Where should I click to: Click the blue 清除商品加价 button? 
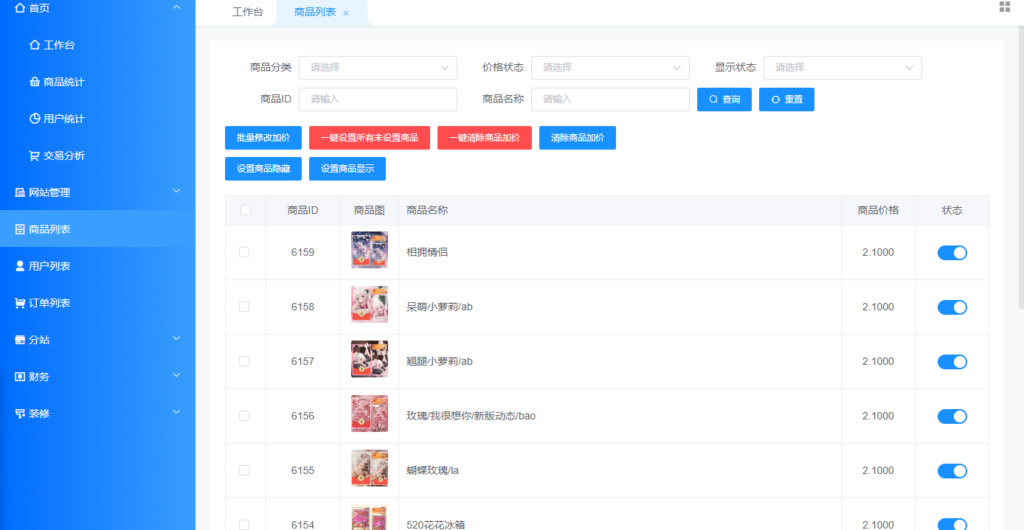coord(577,138)
